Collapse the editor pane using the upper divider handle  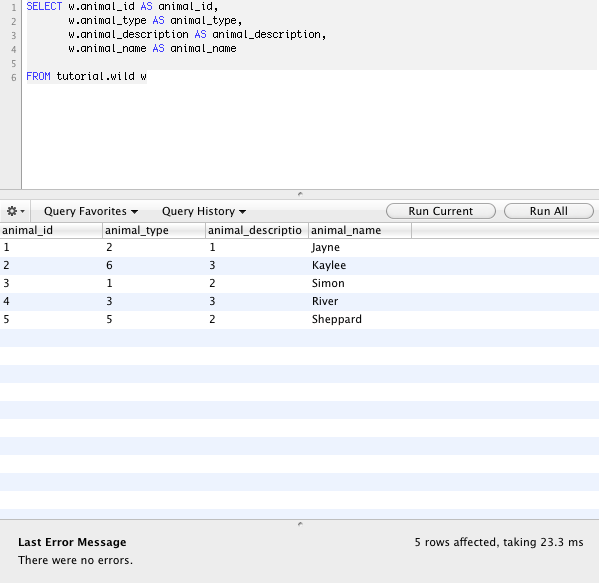tap(300, 194)
